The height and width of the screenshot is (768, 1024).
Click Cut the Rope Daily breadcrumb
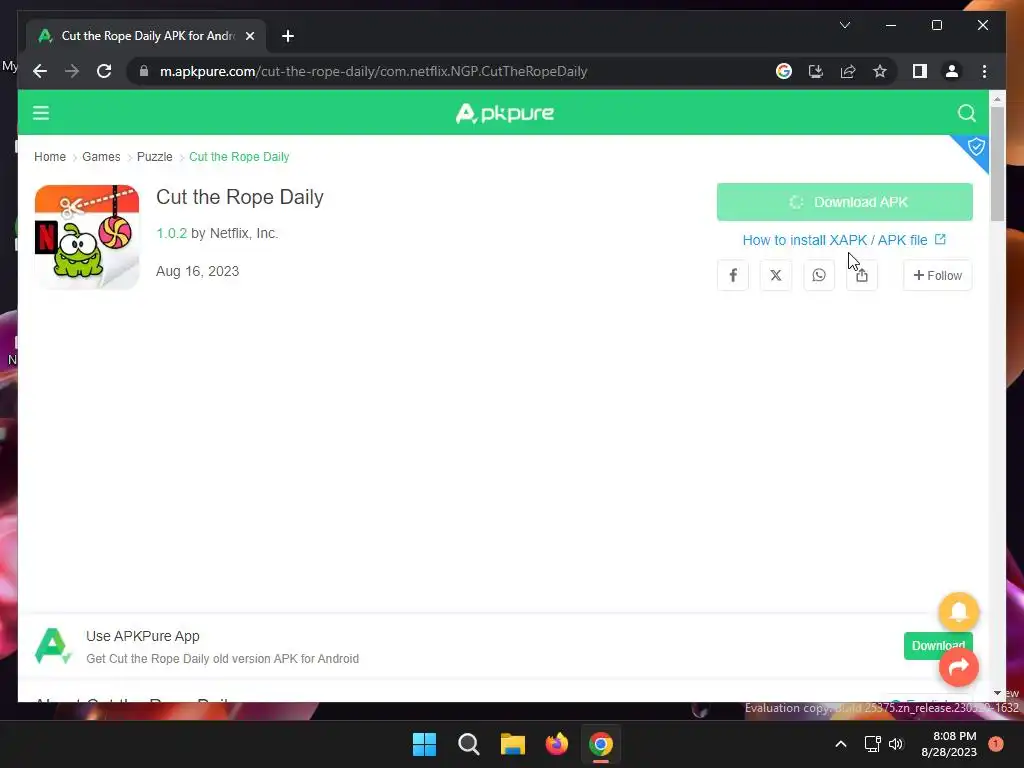pyautogui.click(x=239, y=157)
